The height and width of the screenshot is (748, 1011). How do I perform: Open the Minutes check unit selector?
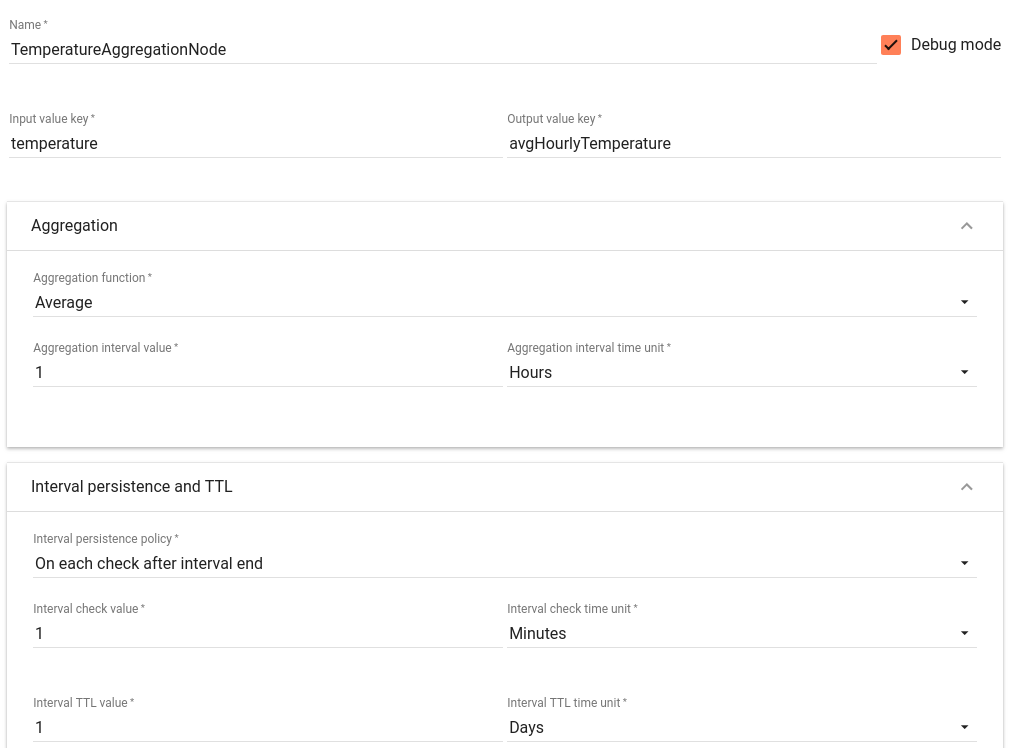click(741, 633)
